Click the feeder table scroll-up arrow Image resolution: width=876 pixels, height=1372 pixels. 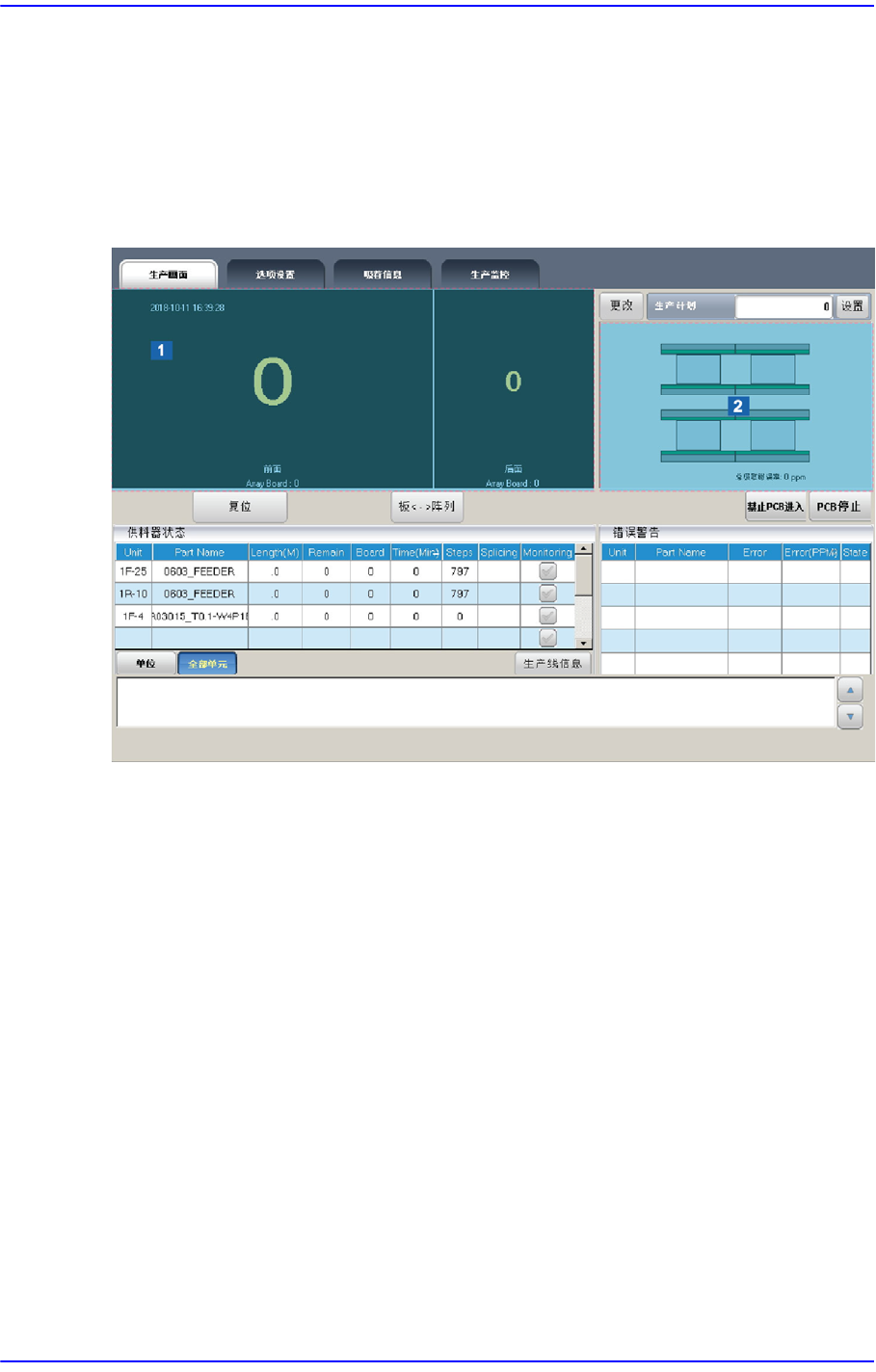[583, 549]
